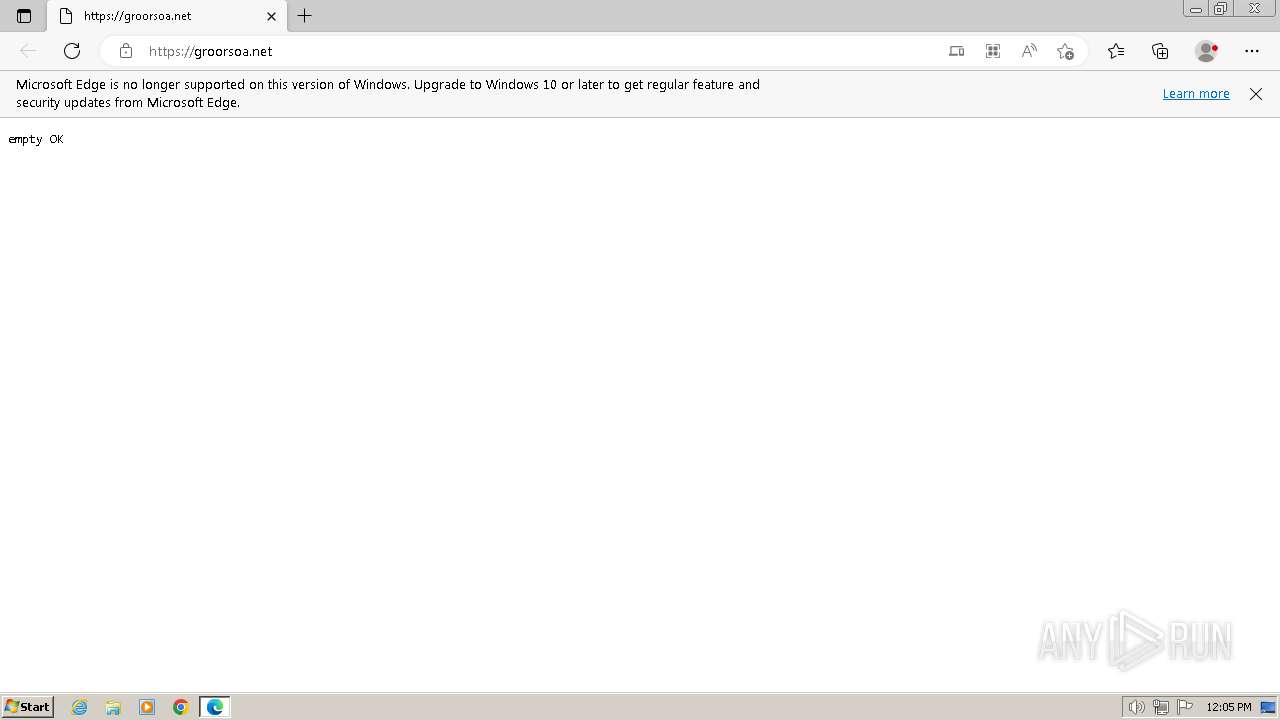1280x720 pixels.
Task: View site information lock icon
Action: point(126,51)
